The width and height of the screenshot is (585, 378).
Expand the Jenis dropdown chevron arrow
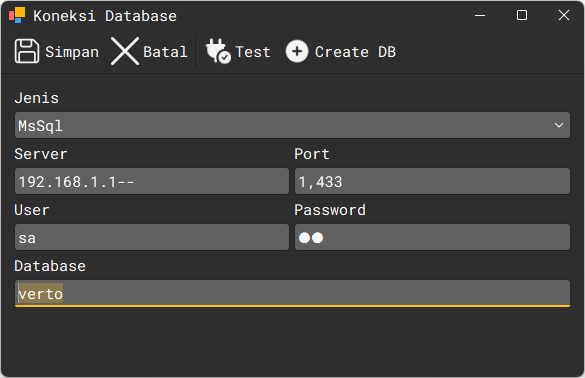point(559,125)
